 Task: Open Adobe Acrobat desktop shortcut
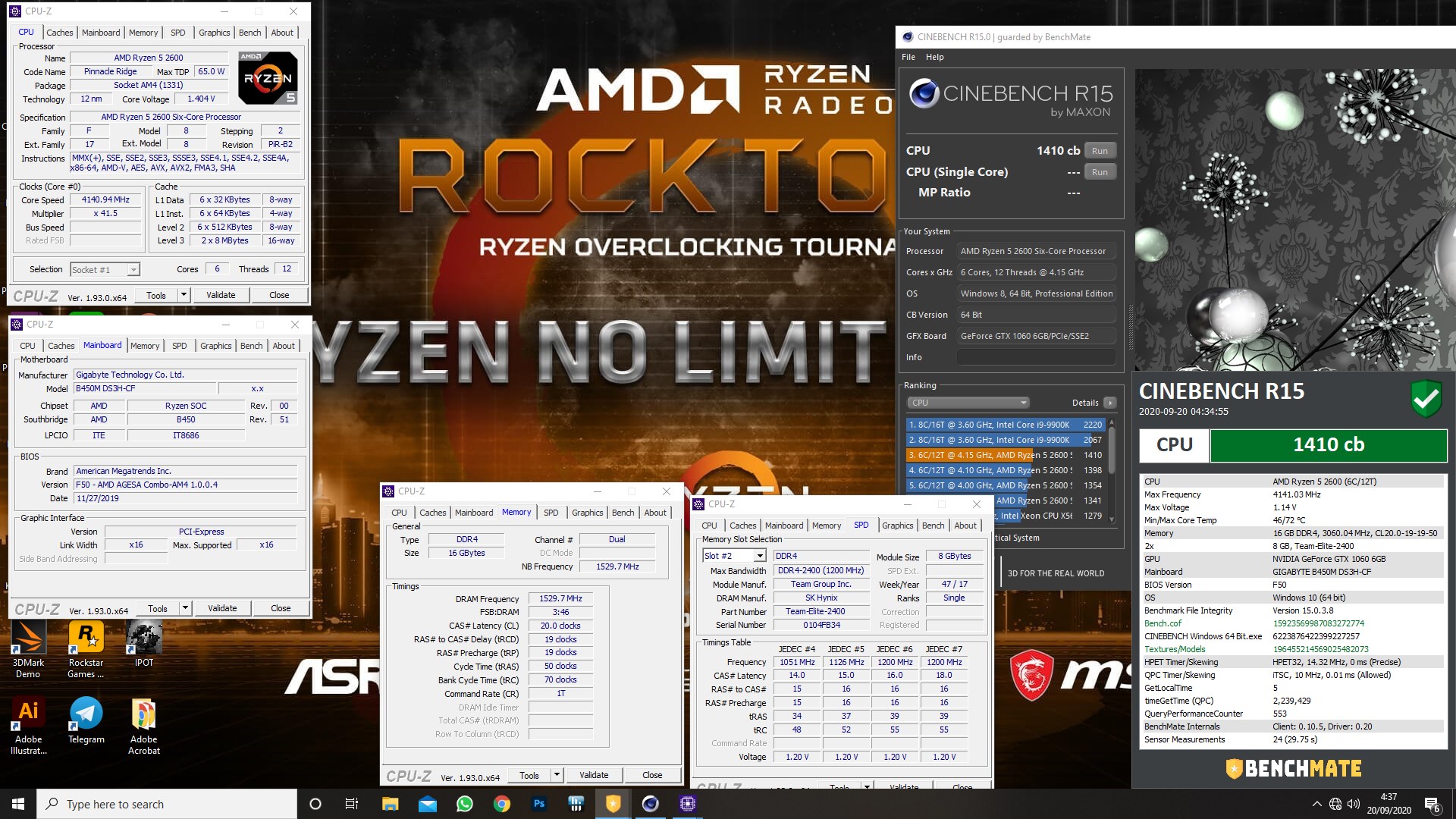[143, 726]
